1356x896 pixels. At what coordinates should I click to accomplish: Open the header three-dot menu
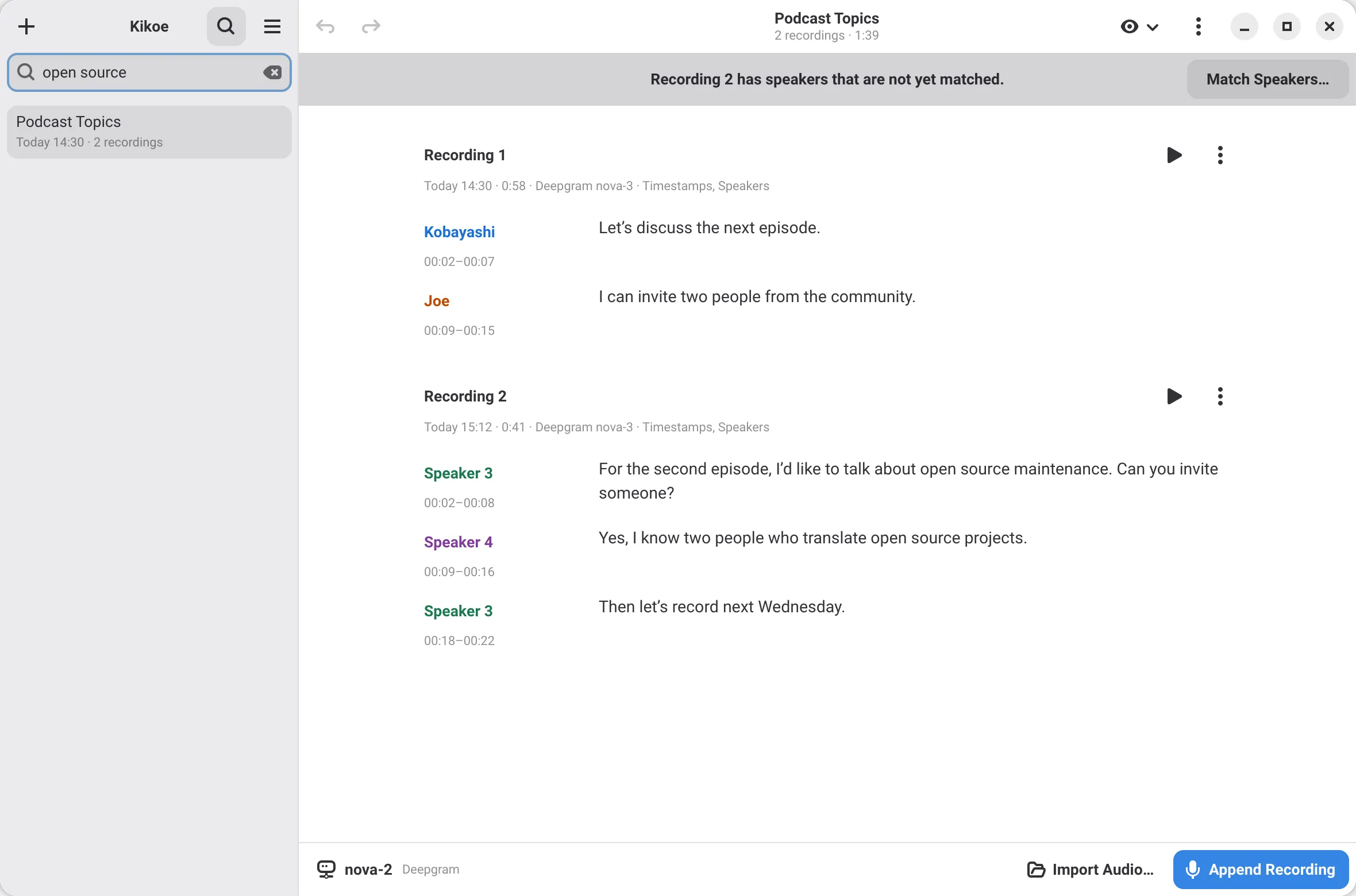1199,26
